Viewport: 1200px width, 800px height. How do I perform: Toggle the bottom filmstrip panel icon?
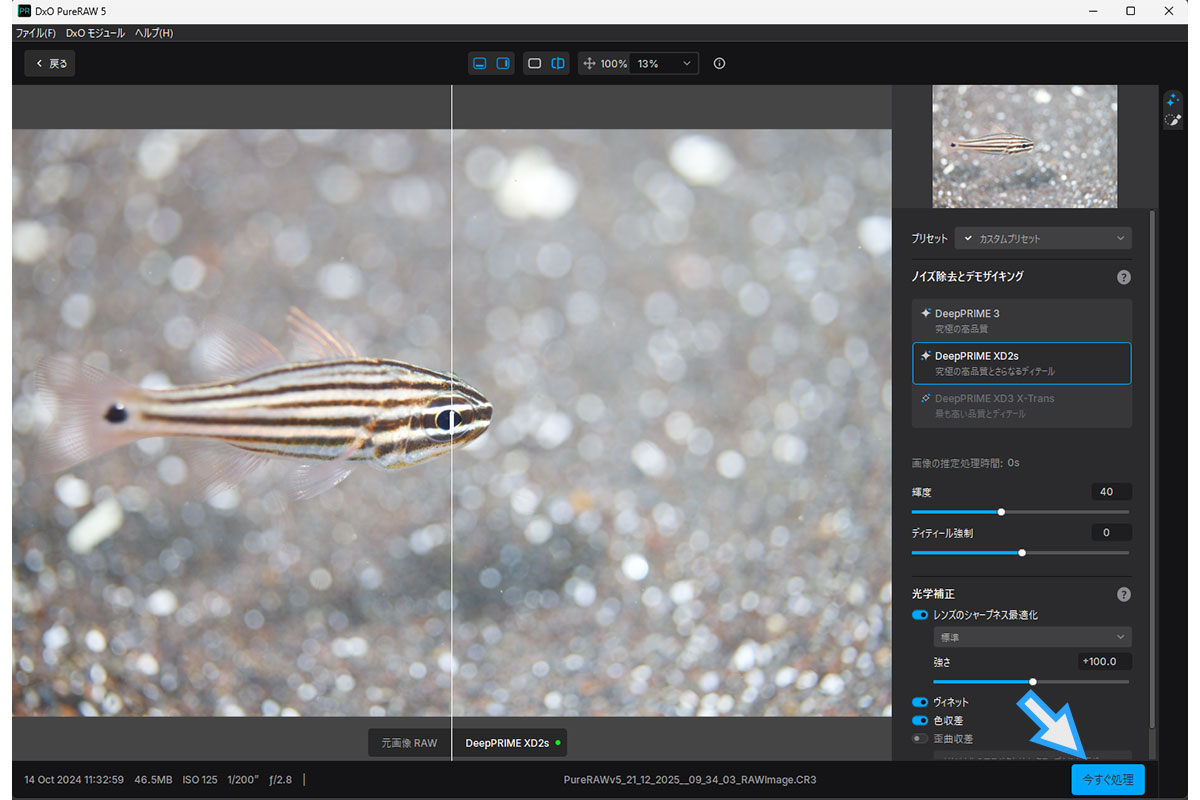pos(480,63)
